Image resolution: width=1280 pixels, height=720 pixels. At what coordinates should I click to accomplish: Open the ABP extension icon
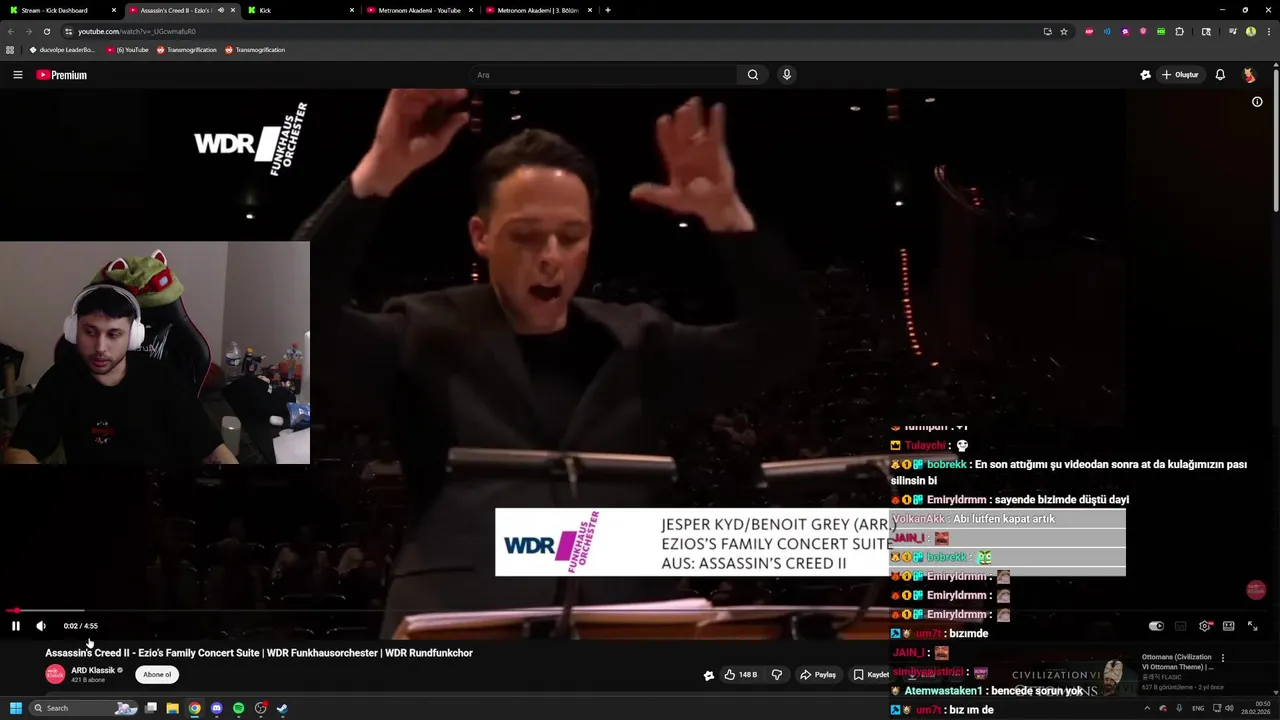(x=1089, y=31)
